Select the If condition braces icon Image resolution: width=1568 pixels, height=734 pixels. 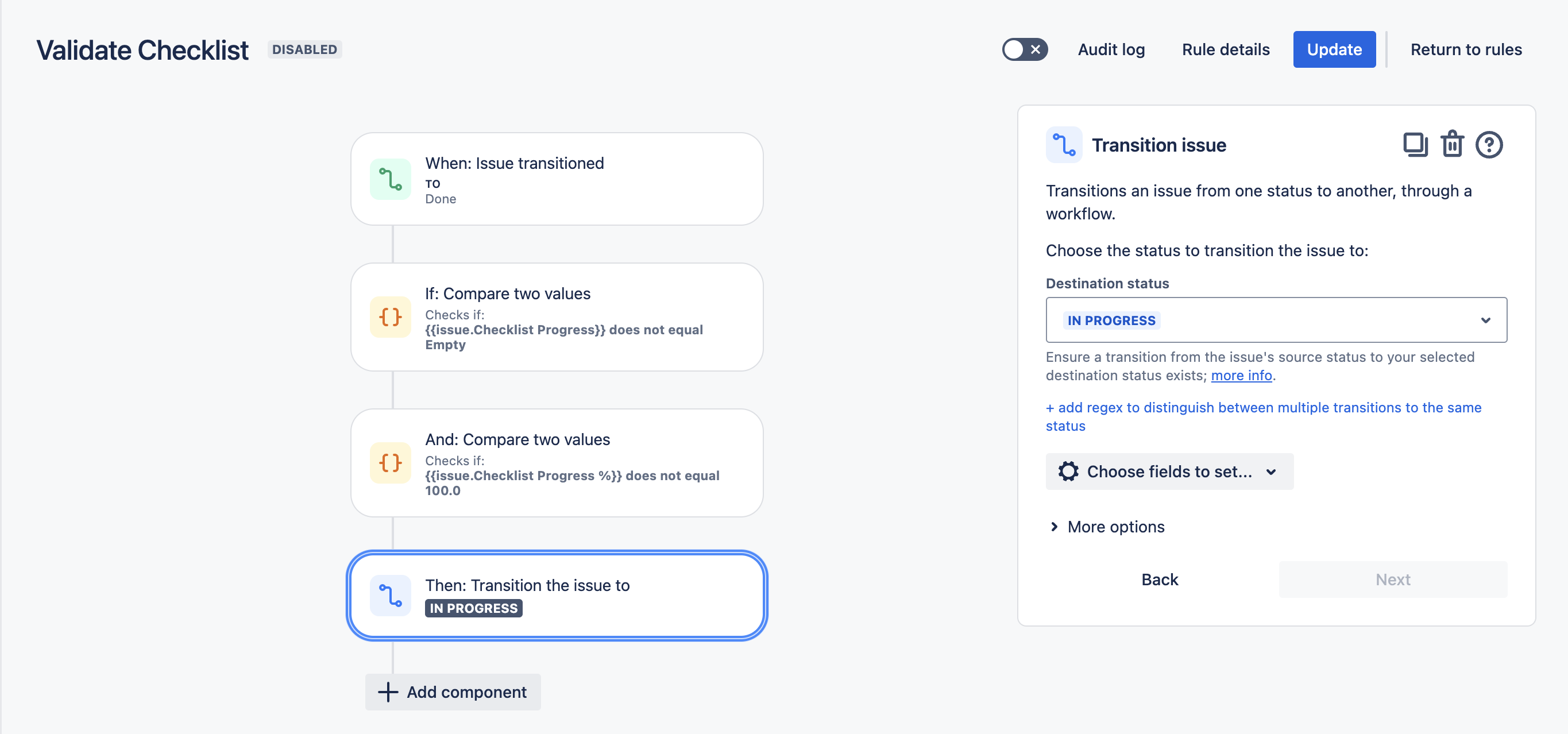(390, 317)
